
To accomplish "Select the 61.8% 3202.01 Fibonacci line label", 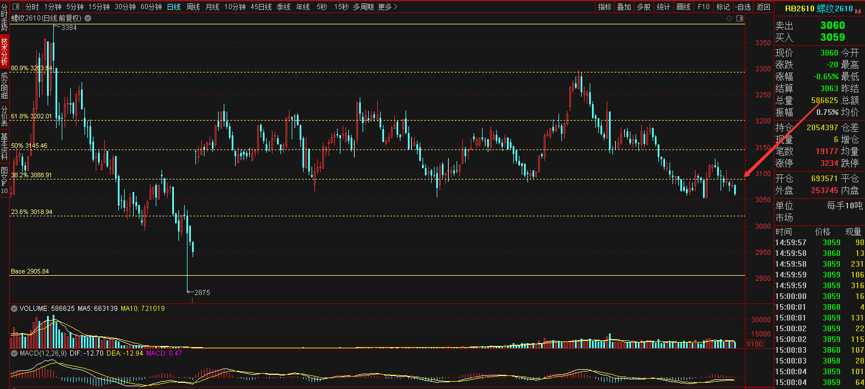I will click(x=31, y=116).
